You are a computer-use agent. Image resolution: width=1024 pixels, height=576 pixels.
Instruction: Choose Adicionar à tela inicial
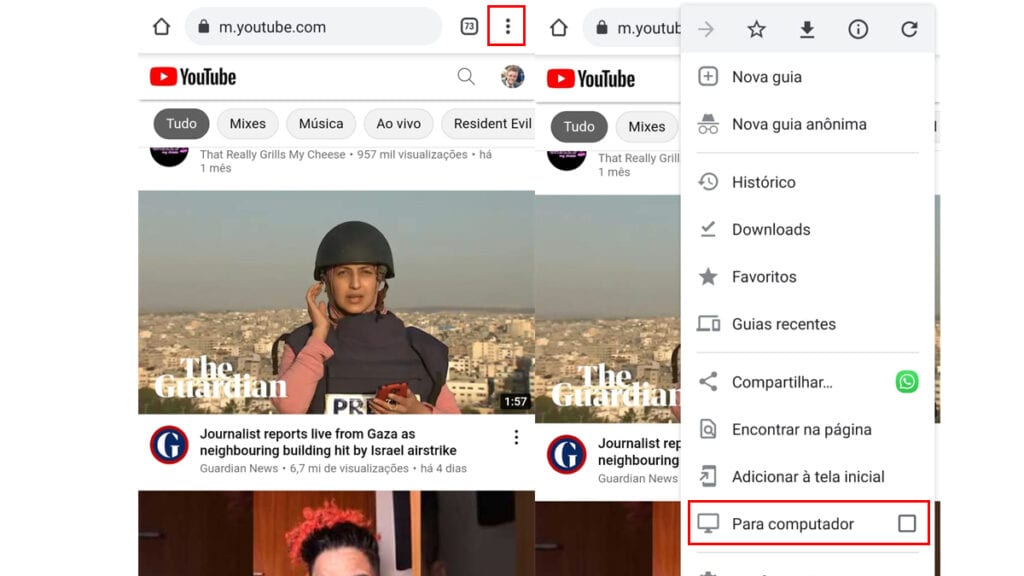point(807,477)
